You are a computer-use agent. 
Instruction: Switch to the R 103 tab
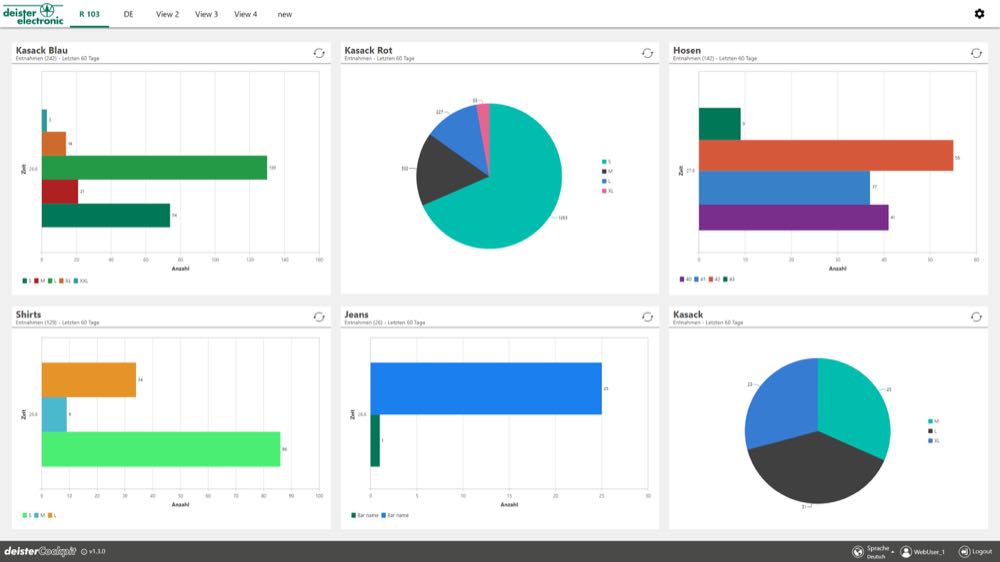(89, 14)
